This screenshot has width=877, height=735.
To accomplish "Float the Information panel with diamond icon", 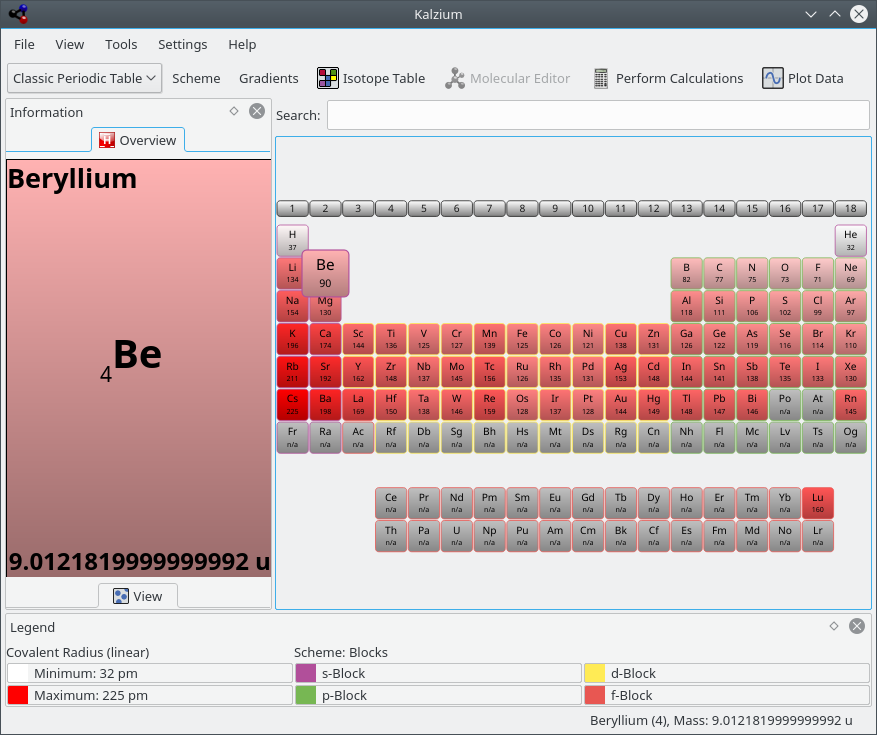I will 234,111.
